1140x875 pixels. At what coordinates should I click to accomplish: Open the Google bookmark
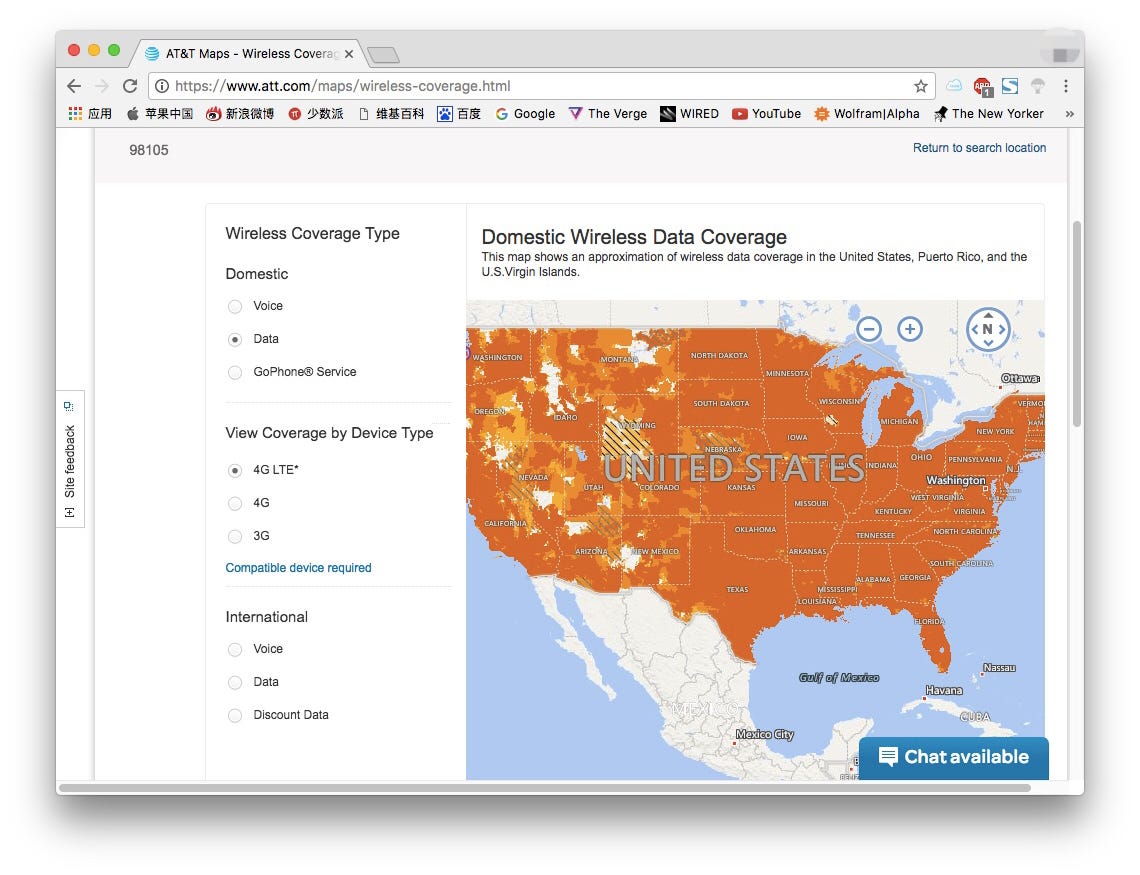pos(525,113)
